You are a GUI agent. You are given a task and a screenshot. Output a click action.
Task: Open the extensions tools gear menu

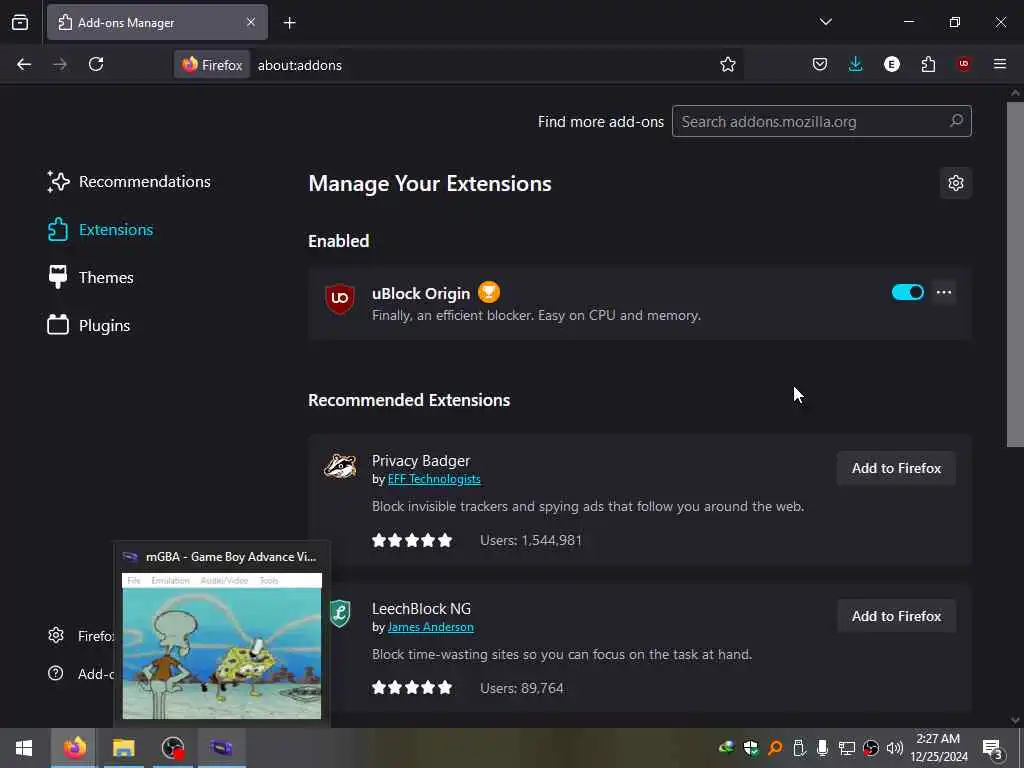point(955,183)
